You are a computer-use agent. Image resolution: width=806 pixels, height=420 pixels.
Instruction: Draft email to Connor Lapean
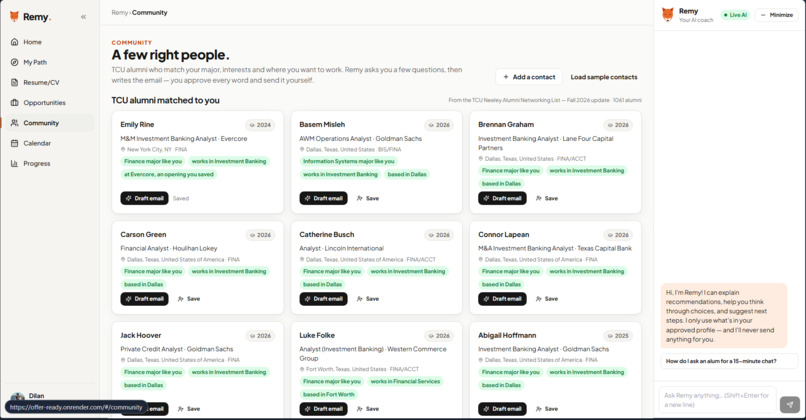pos(502,299)
